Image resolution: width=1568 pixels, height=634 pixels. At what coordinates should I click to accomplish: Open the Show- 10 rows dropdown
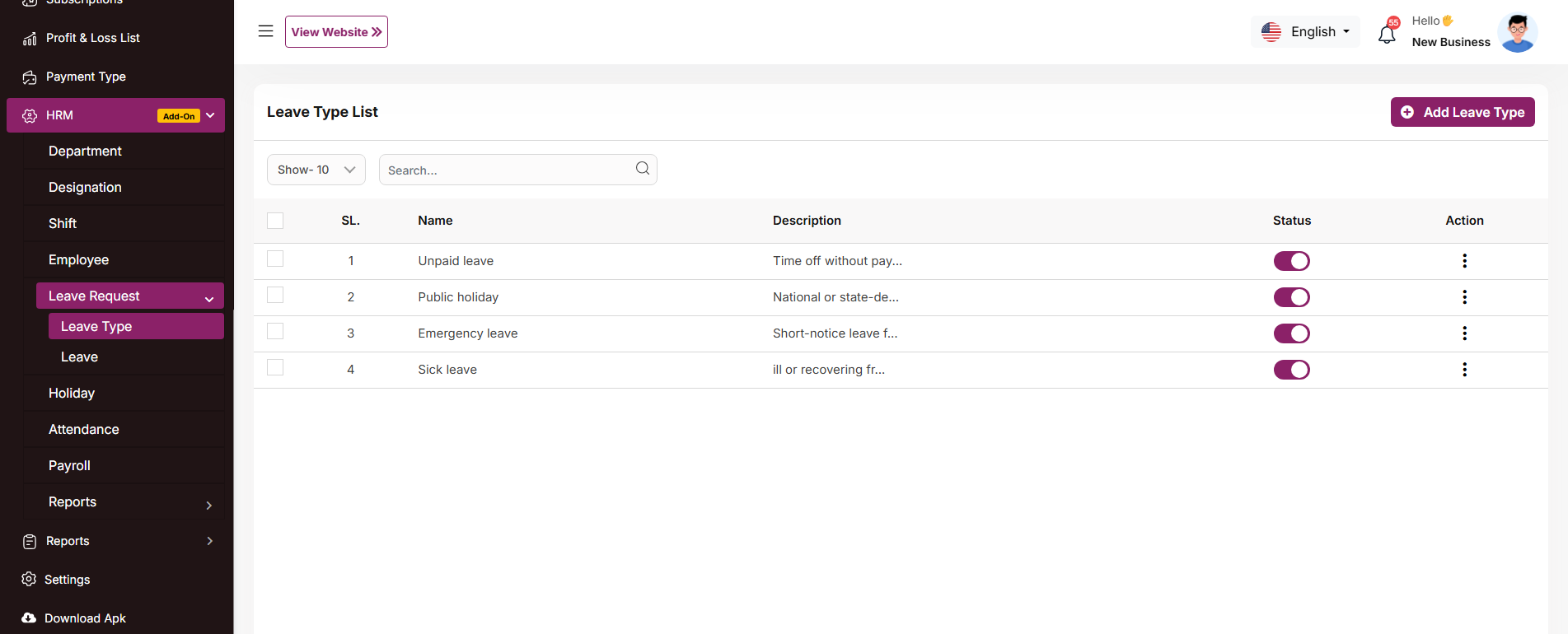[316, 170]
